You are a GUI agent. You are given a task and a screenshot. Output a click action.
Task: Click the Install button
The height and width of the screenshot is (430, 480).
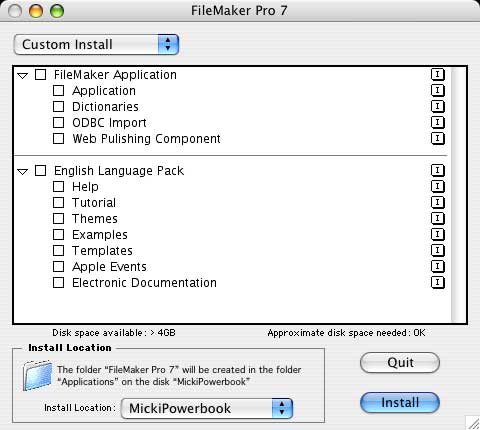(x=400, y=402)
